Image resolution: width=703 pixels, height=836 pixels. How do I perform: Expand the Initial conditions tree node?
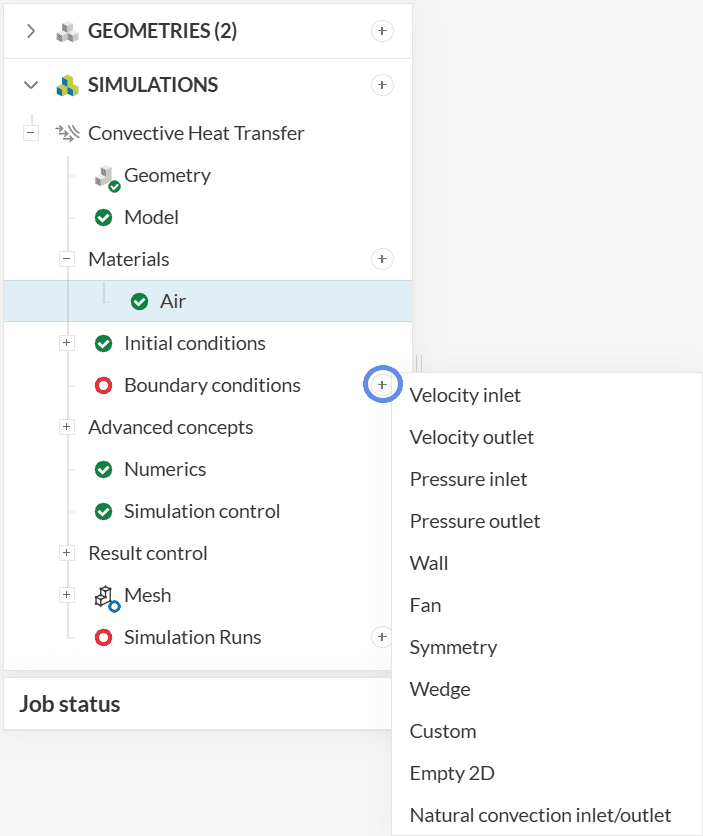coord(67,343)
